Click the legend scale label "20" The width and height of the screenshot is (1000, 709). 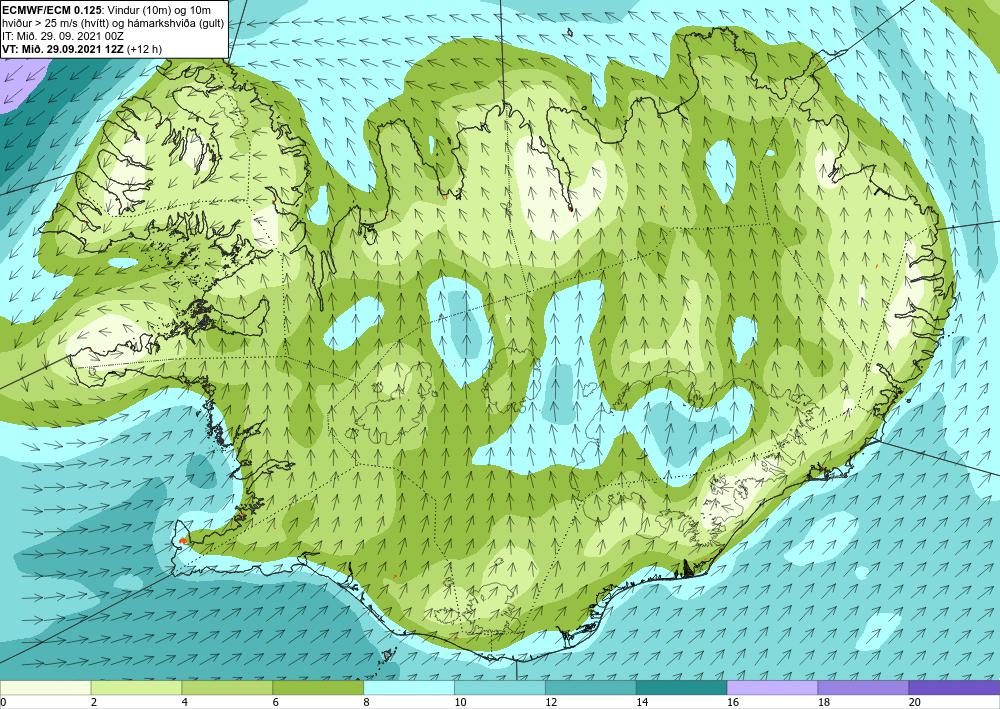(x=915, y=703)
